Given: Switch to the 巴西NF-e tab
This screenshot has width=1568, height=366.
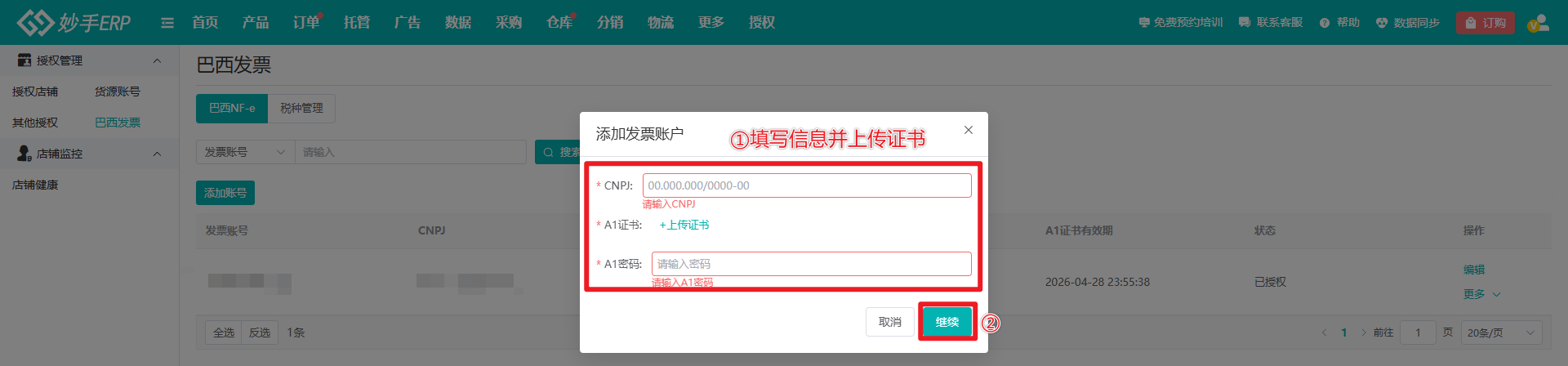Looking at the screenshot, I should (x=232, y=109).
